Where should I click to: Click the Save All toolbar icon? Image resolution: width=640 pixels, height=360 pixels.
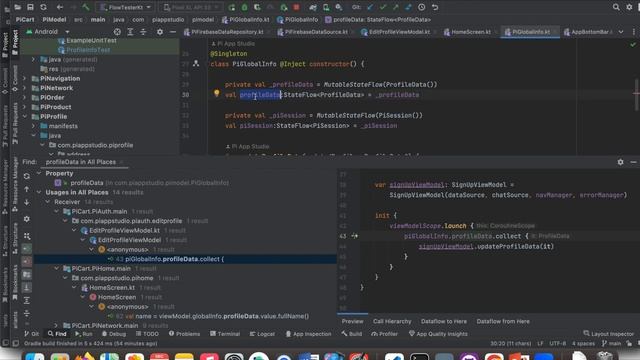coord(30,7)
